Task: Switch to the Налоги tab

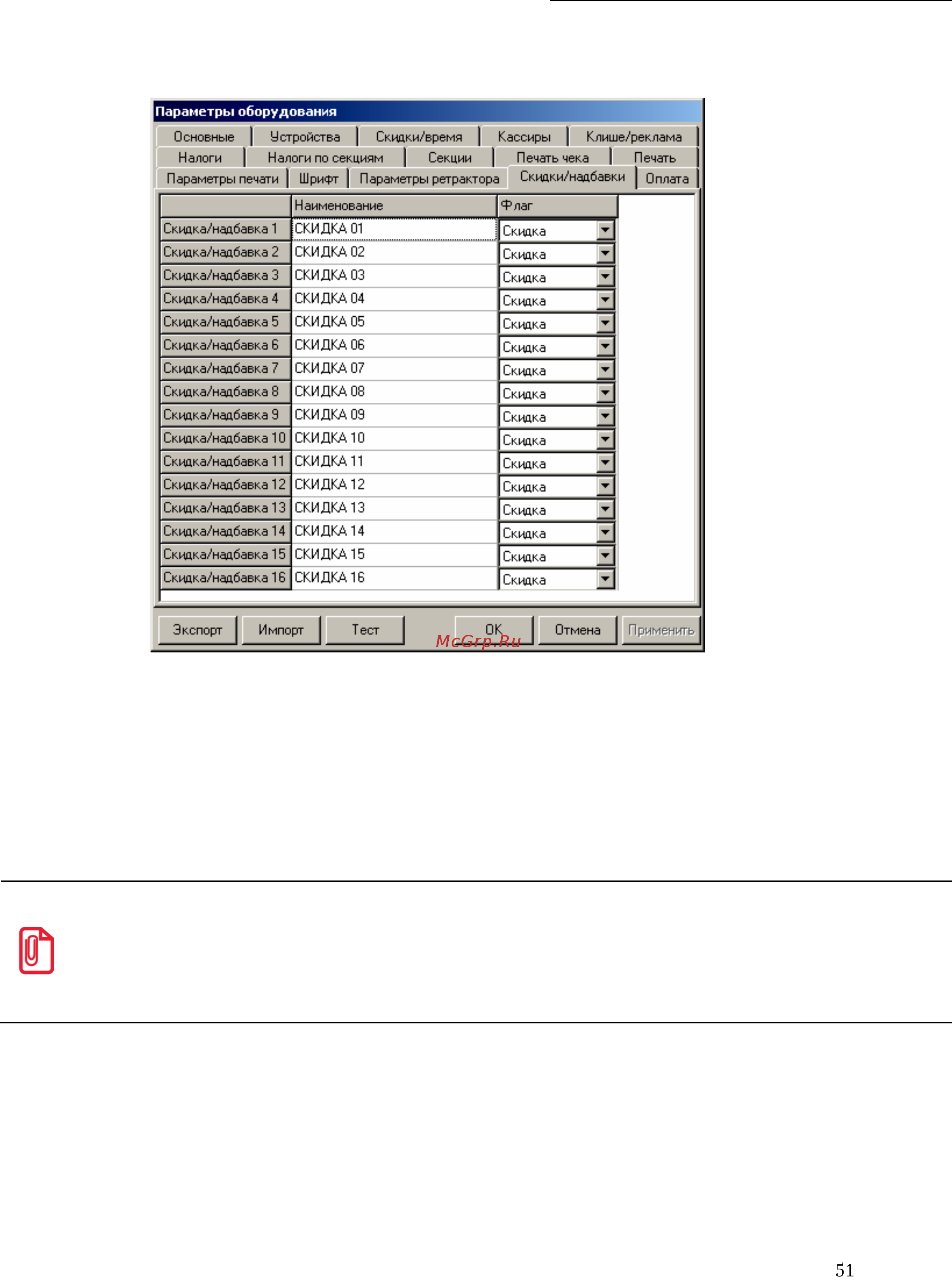Action: coord(200,158)
